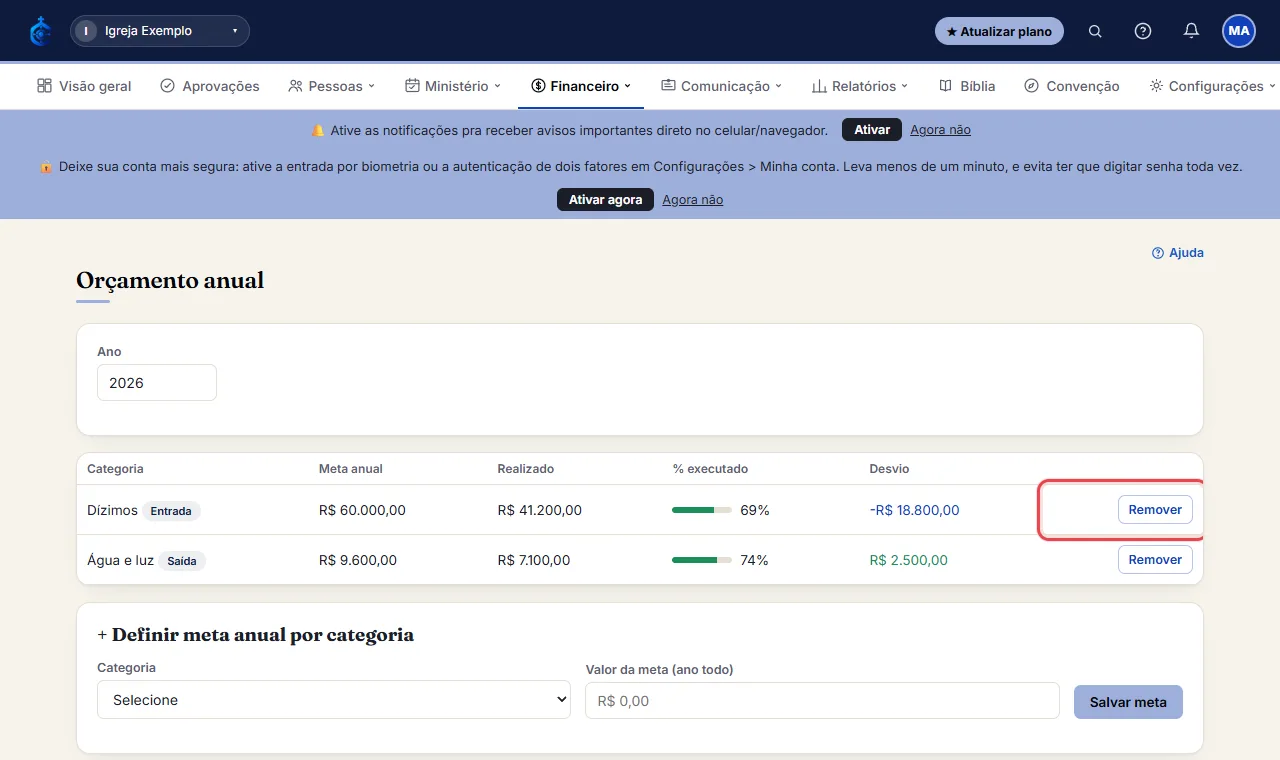Screen dimensions: 1280x760
Task: Click the Visão geral grid icon
Action: click(x=44, y=86)
